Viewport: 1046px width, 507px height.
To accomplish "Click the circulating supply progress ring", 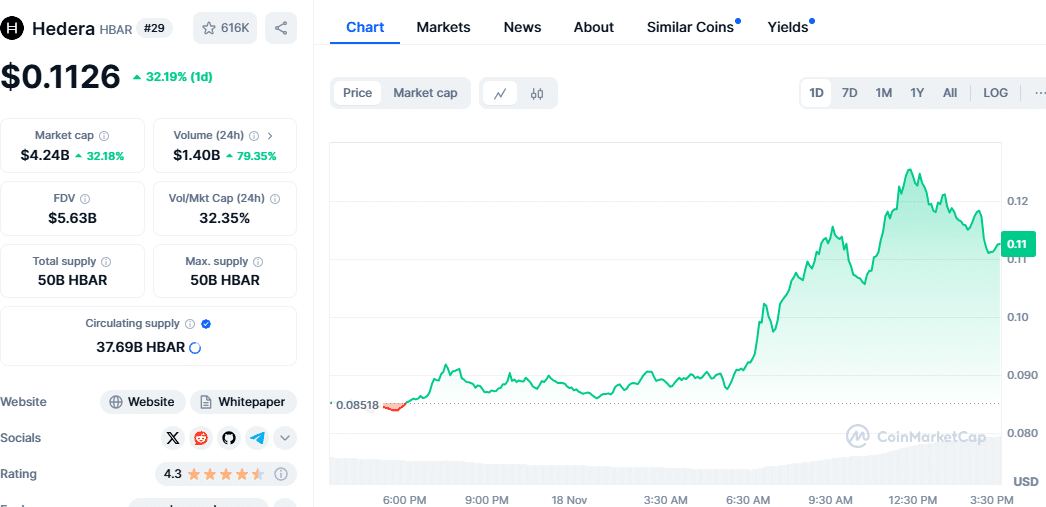I will pos(195,348).
